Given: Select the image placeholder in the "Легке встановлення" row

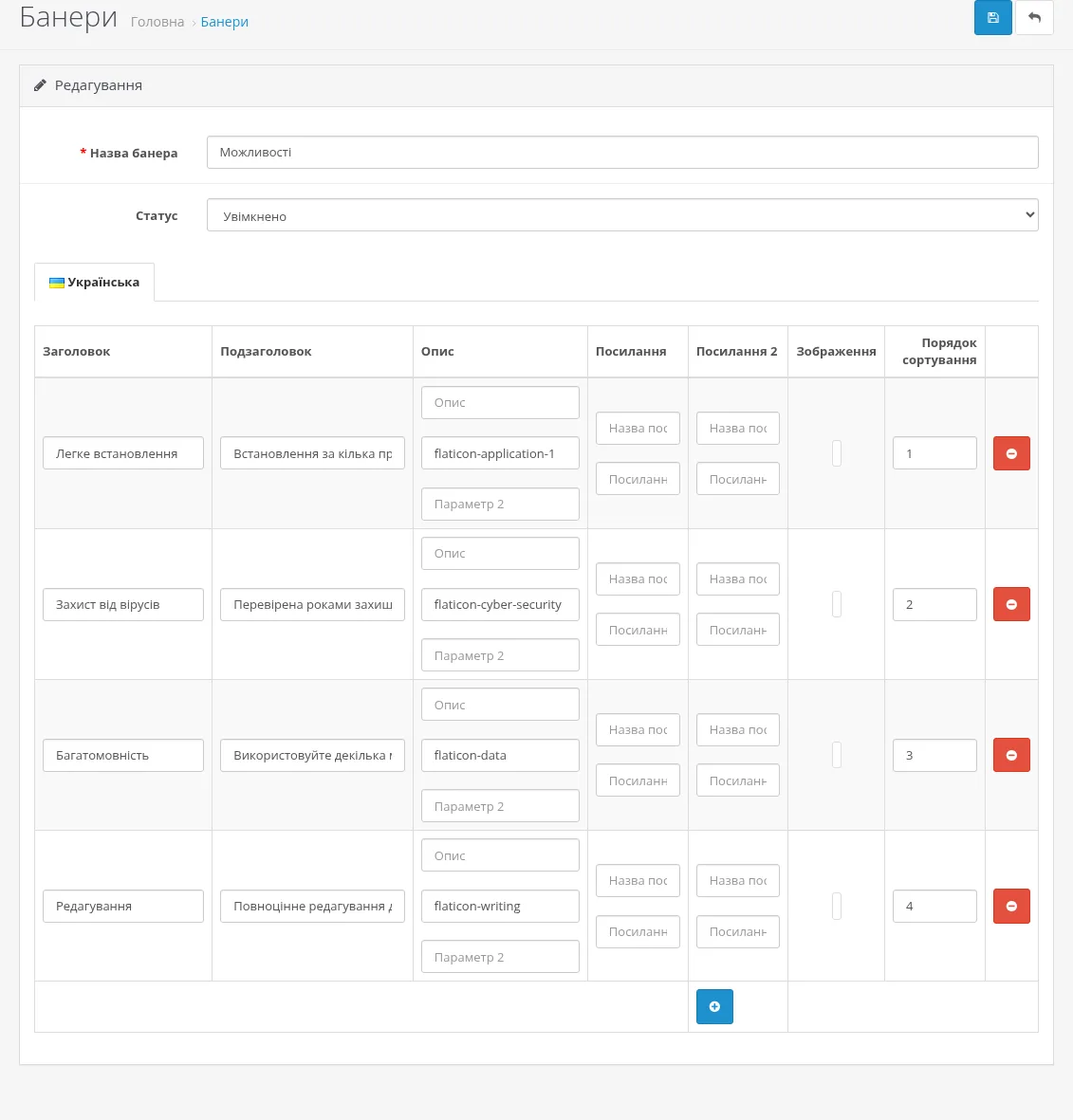Looking at the screenshot, I should click(x=837, y=453).
